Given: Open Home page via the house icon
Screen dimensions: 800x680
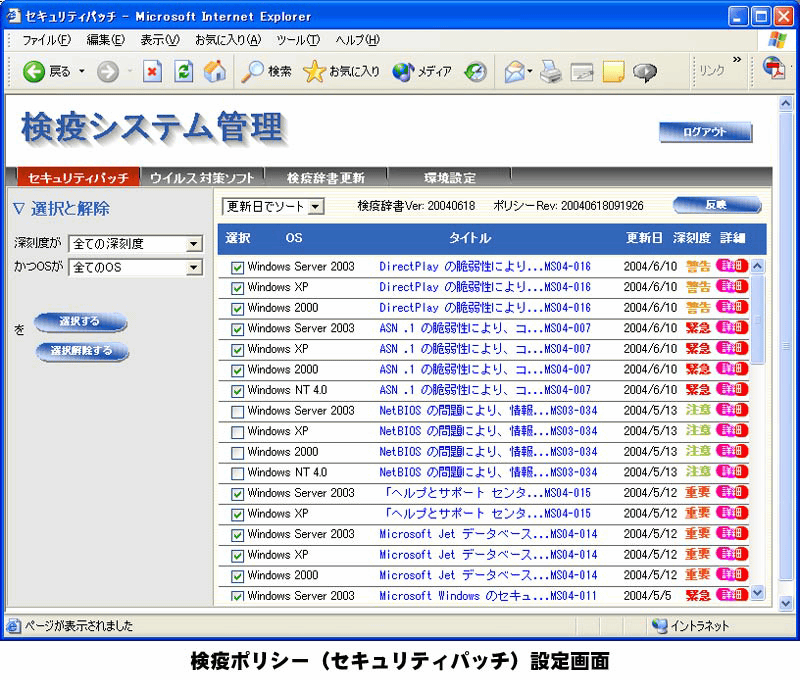Looking at the screenshot, I should 215,71.
